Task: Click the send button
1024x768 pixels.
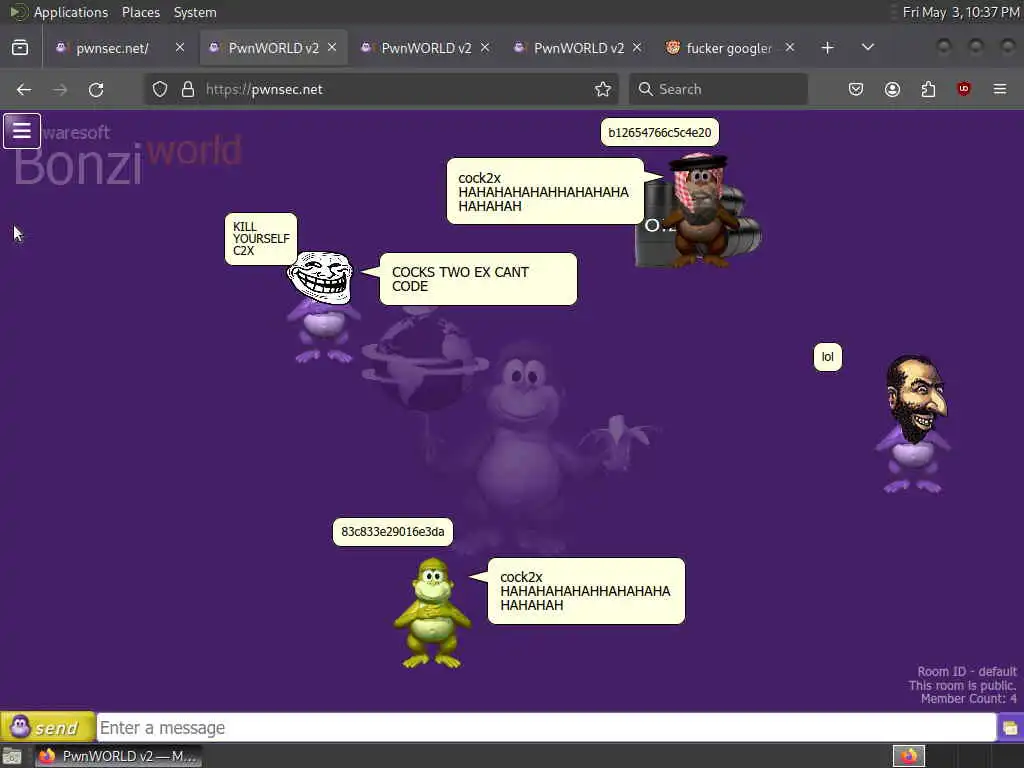Action: point(47,727)
